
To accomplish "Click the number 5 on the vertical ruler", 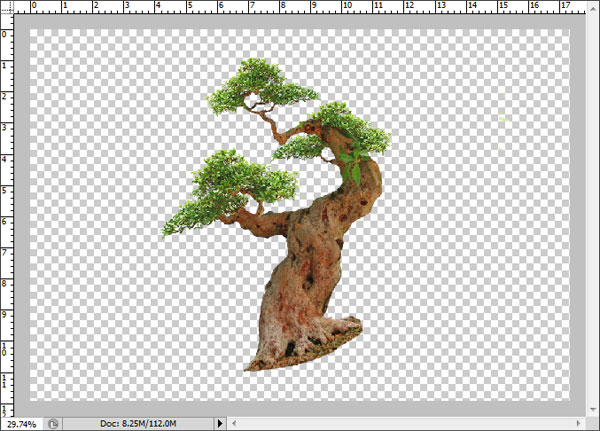I will click(4, 190).
